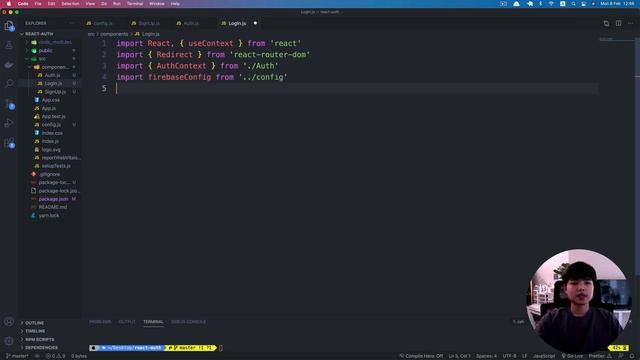The width and height of the screenshot is (640, 360).
Task: Expand the NPM Scripts section
Action: click(39, 339)
